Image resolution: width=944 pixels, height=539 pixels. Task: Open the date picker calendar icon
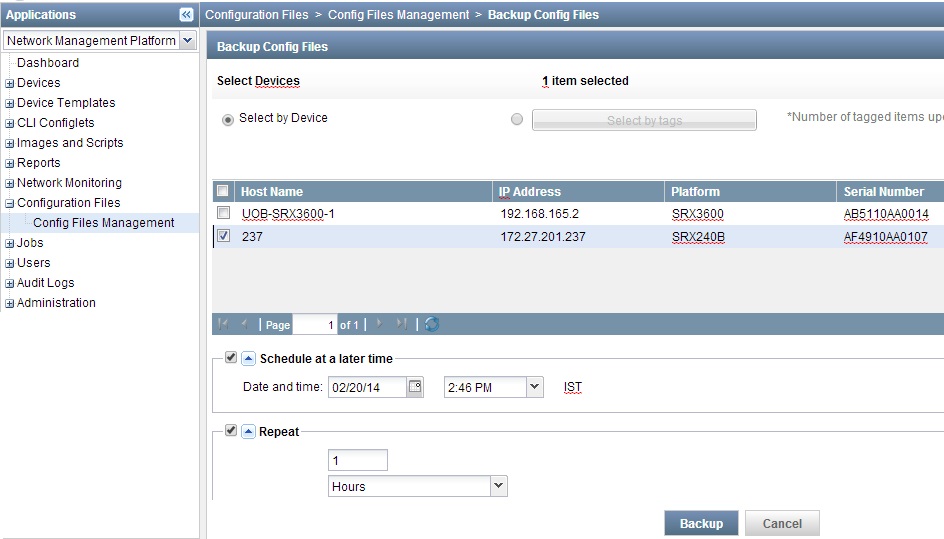(415, 387)
